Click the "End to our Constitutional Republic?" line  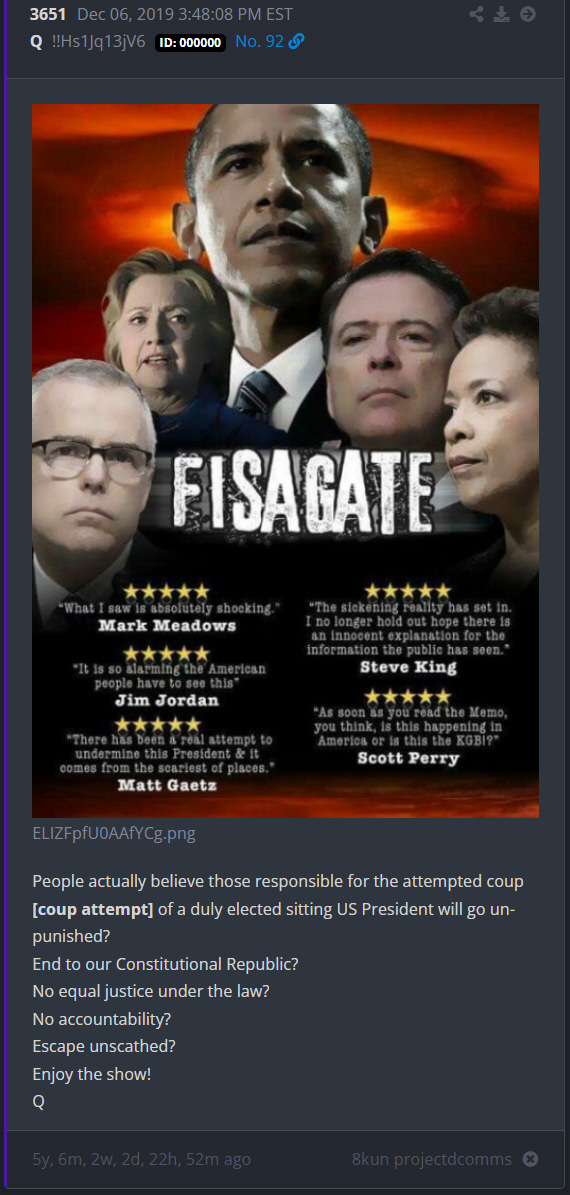(165, 964)
